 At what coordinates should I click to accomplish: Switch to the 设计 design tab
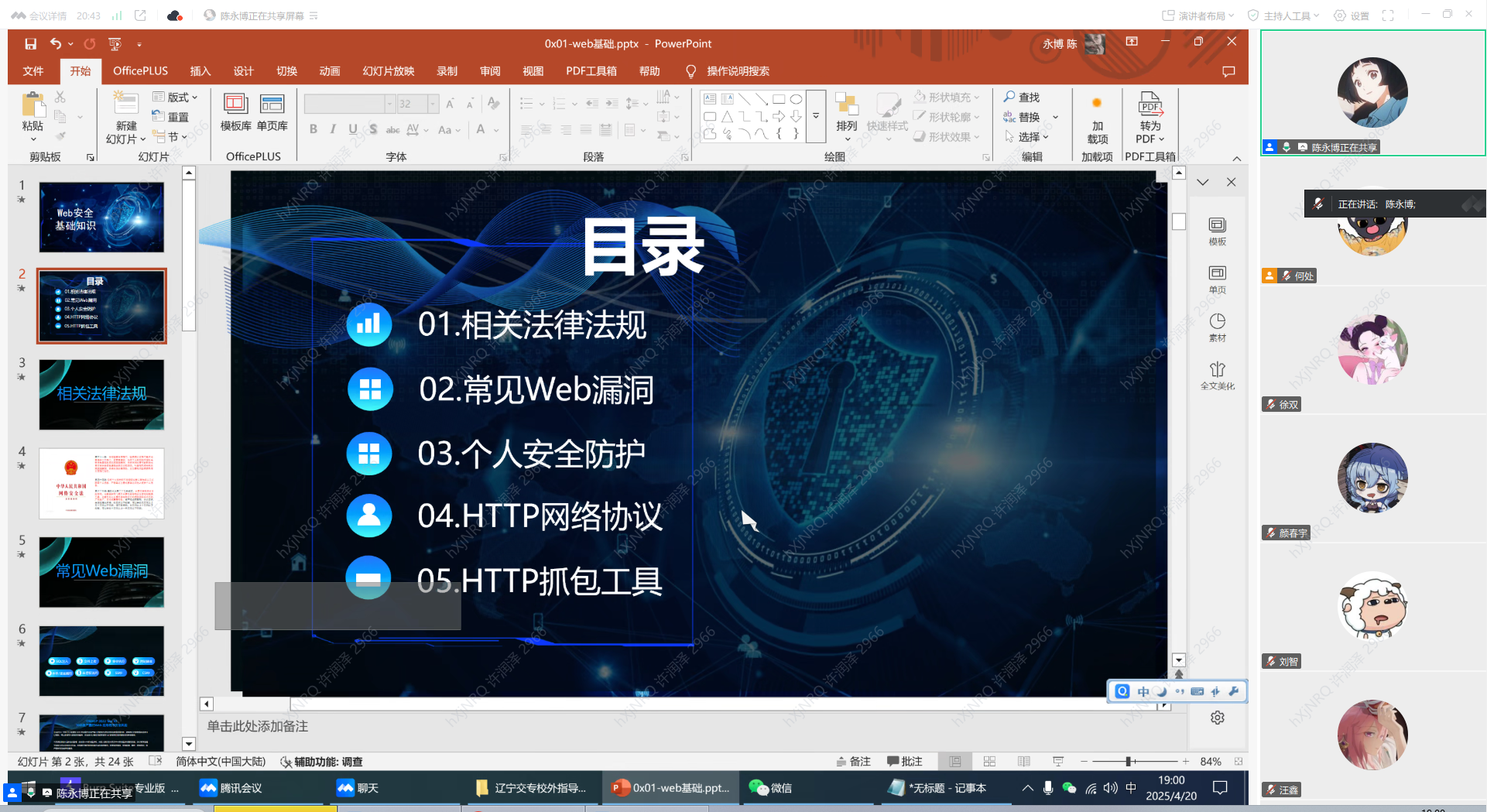tap(244, 71)
